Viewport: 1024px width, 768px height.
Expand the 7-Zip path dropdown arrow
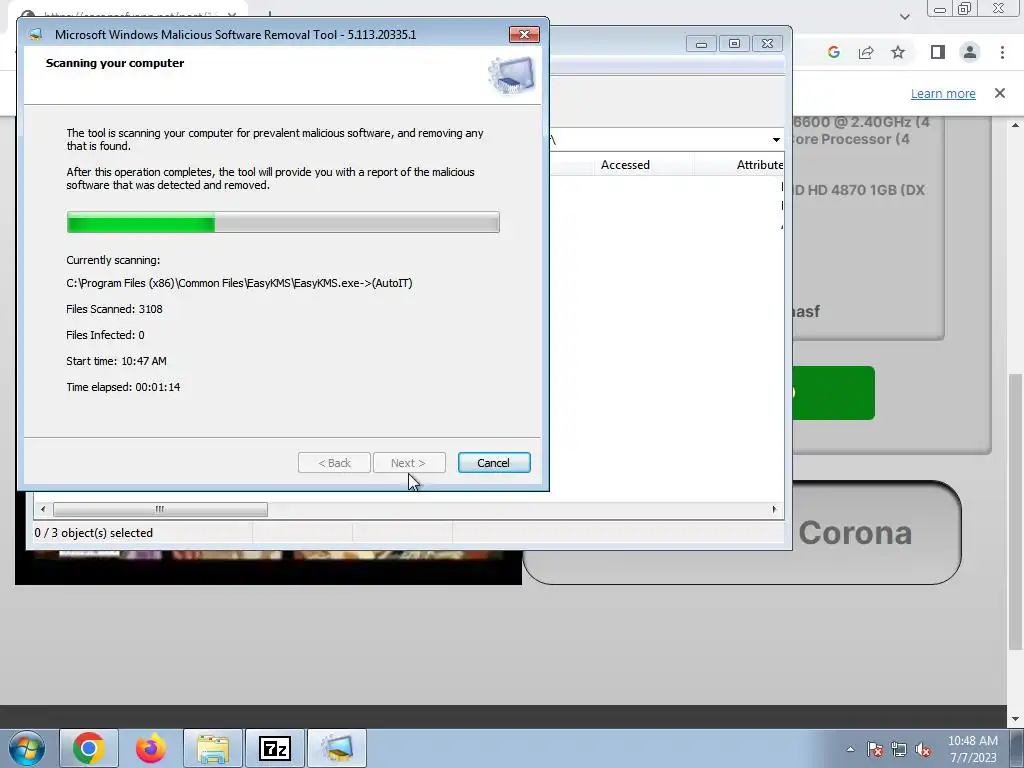[x=776, y=140]
